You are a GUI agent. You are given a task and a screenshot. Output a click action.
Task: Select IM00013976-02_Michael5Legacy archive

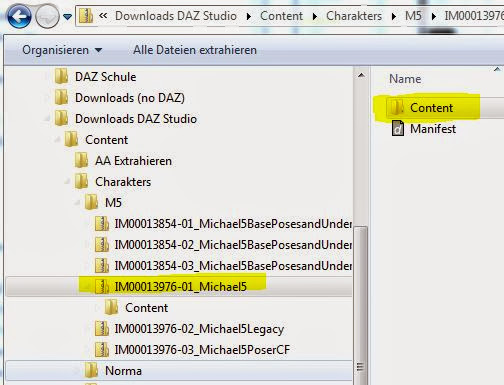199,329
